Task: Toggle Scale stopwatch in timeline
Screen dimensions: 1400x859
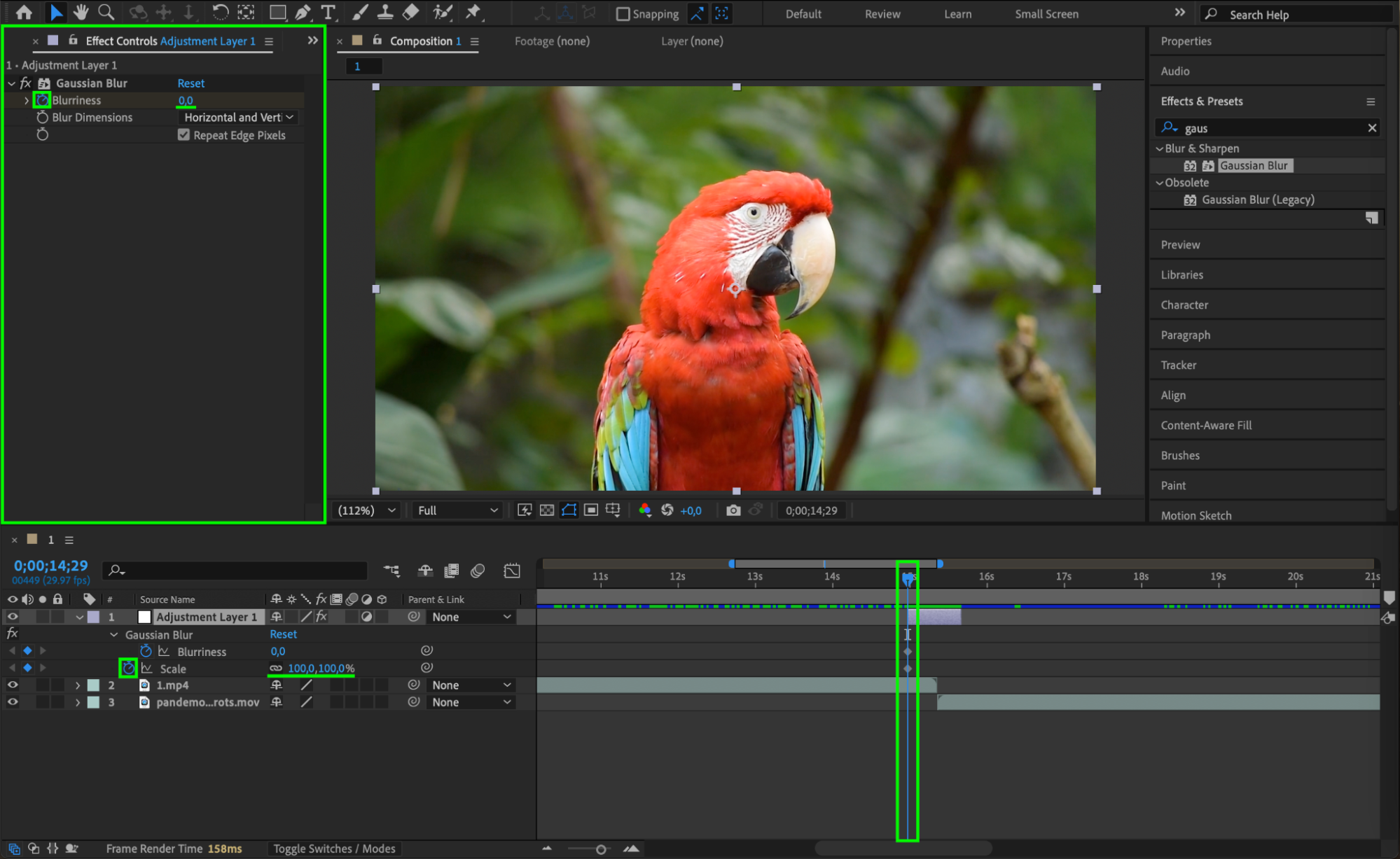Action: pyautogui.click(x=128, y=669)
